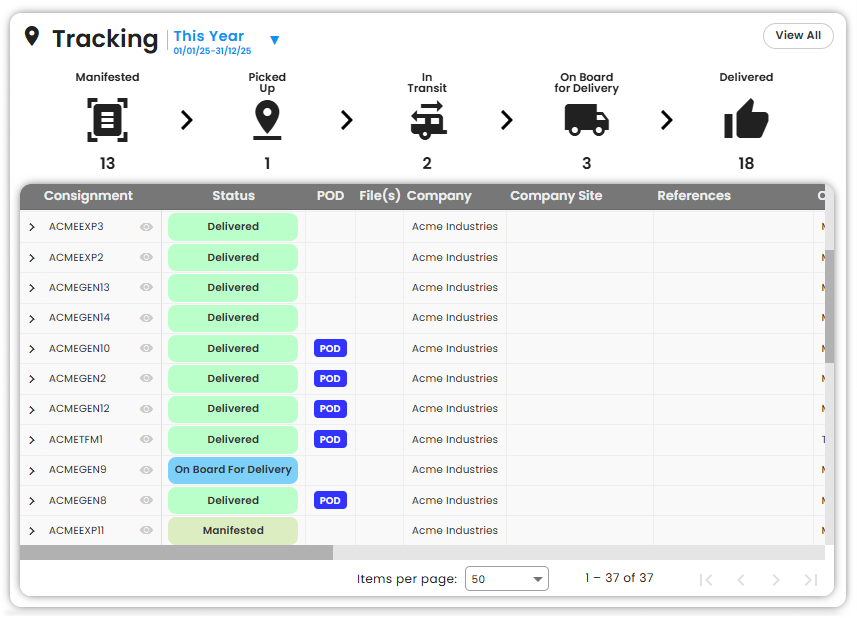The width and height of the screenshot is (857, 618).
Task: Click the Manifested scan document icon
Action: tap(107, 120)
